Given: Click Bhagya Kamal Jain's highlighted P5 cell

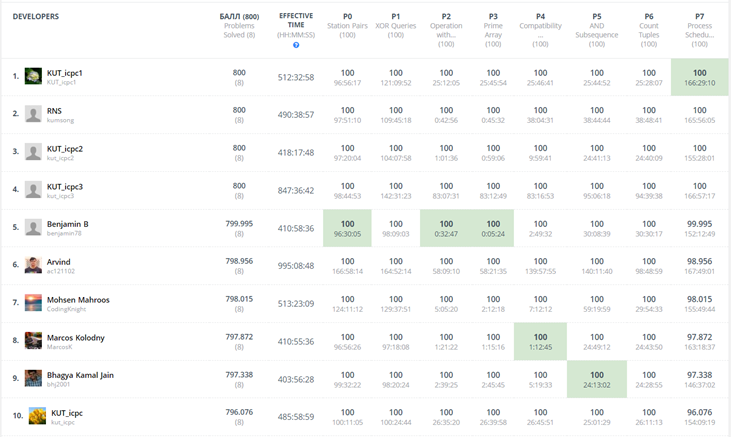Looking at the screenshot, I should coord(597,379).
